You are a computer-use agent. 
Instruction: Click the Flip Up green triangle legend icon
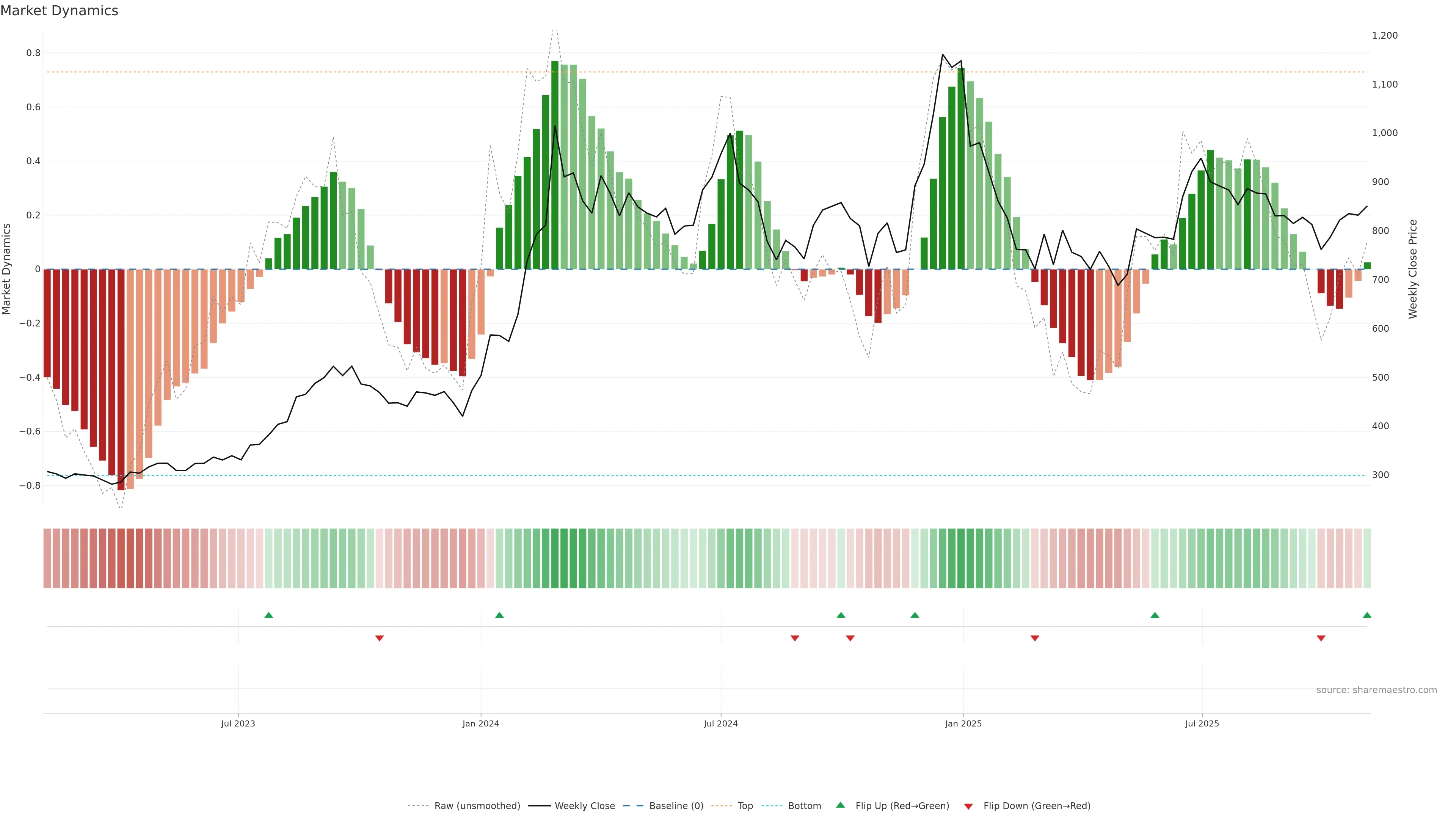point(841,805)
